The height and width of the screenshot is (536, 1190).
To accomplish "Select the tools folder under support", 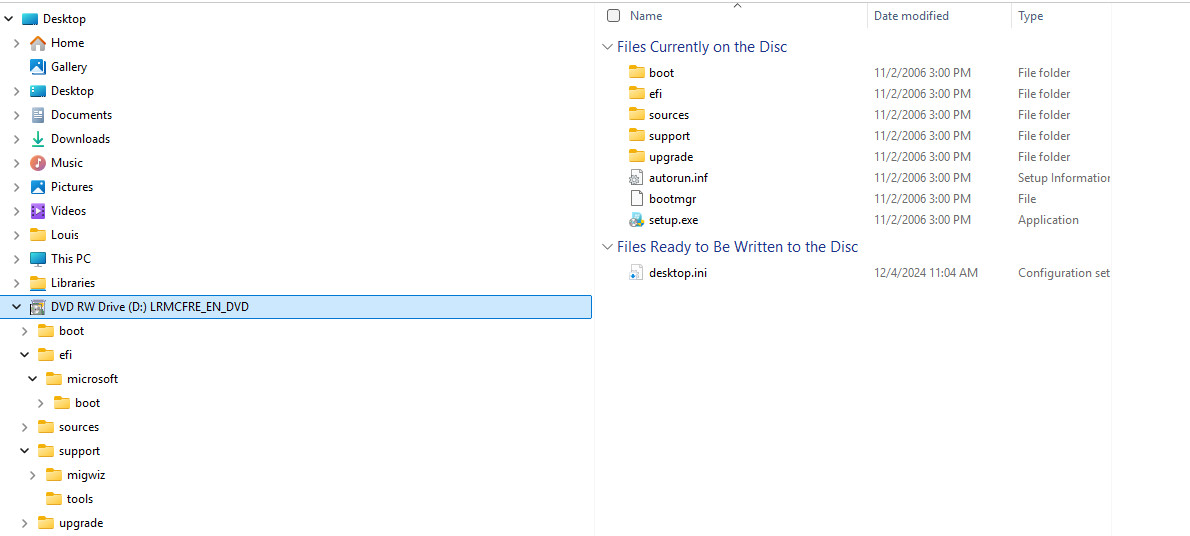I will coord(69,499).
